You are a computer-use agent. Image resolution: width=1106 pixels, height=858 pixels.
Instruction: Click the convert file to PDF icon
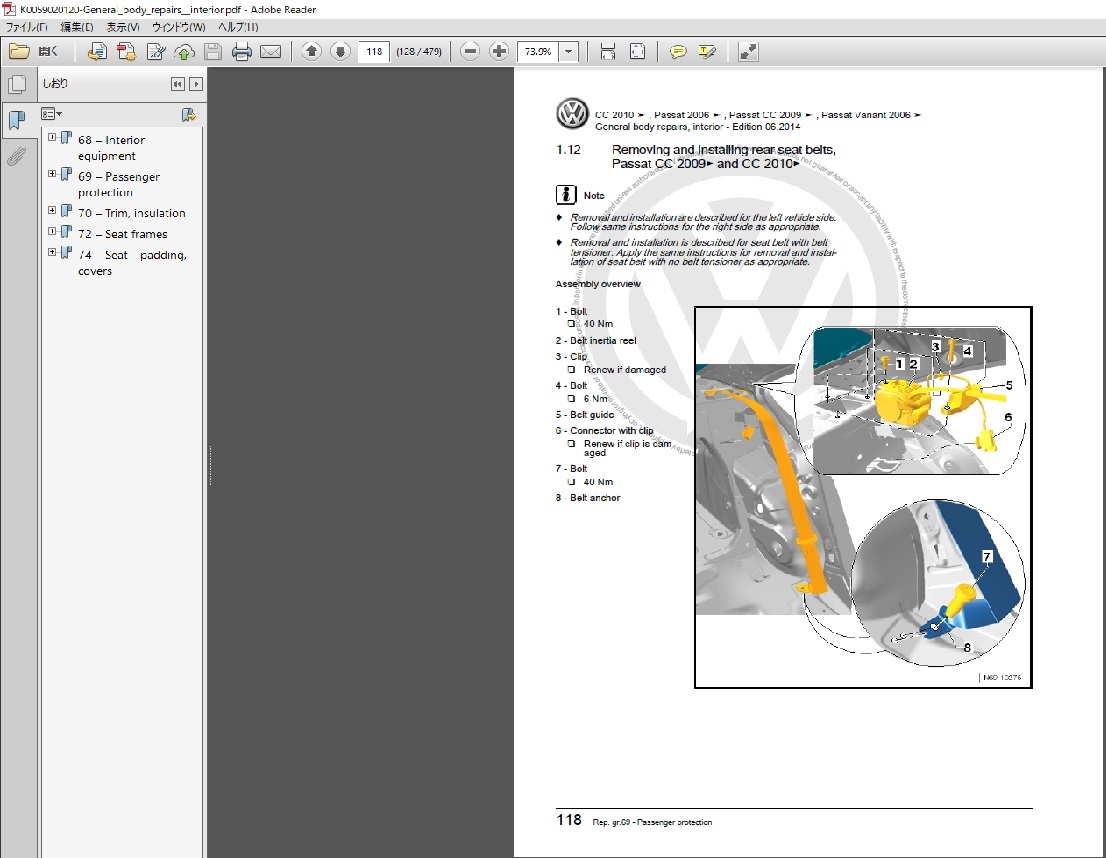point(97,52)
